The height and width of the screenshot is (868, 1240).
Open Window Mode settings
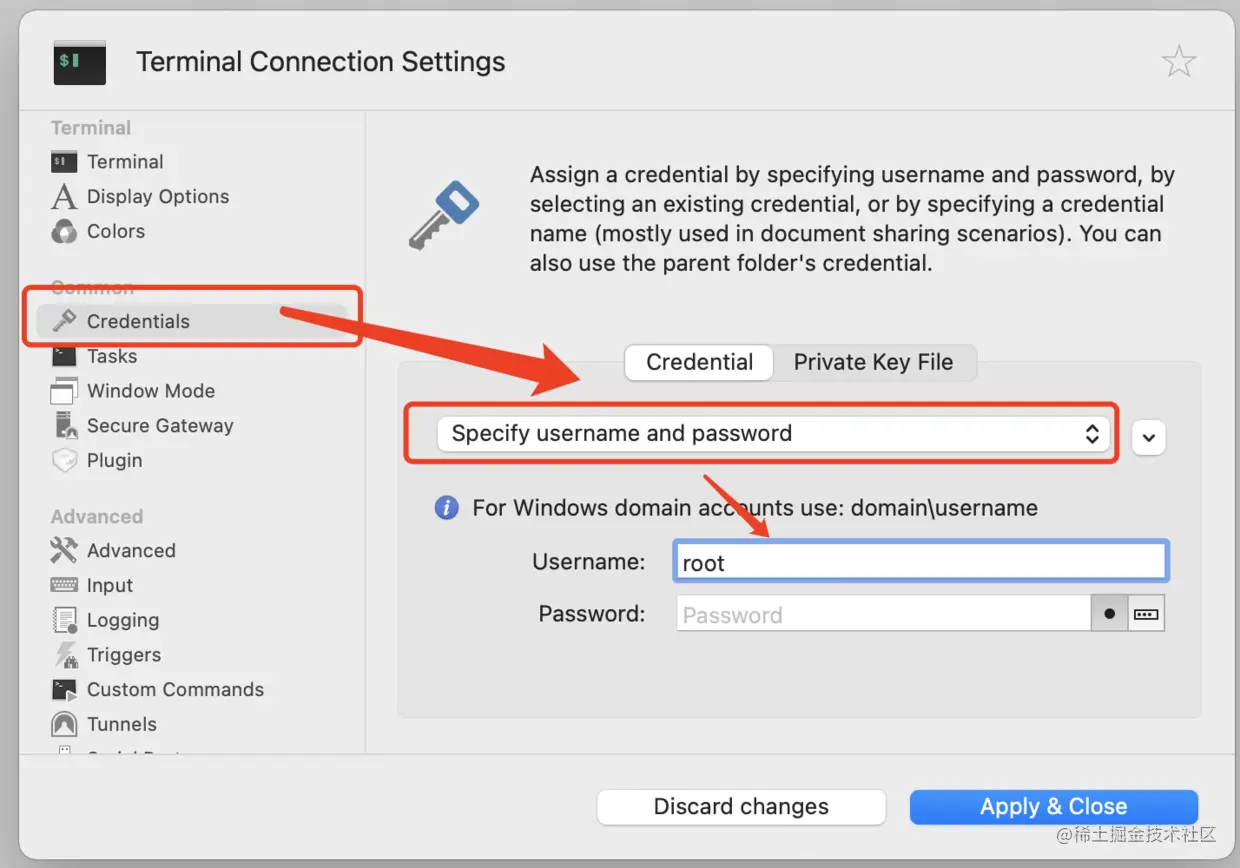(x=151, y=391)
